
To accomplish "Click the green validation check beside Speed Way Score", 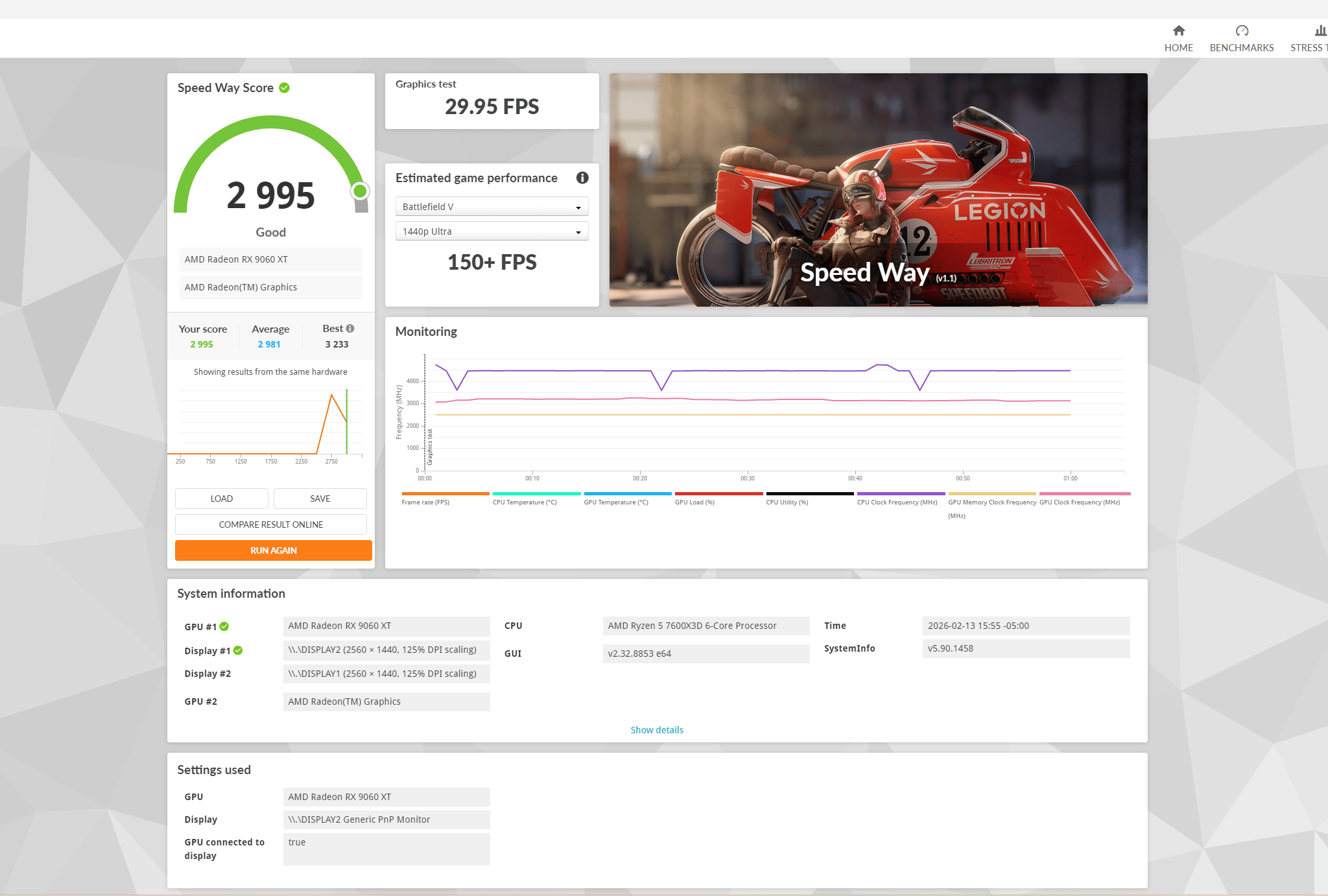I will [x=284, y=88].
